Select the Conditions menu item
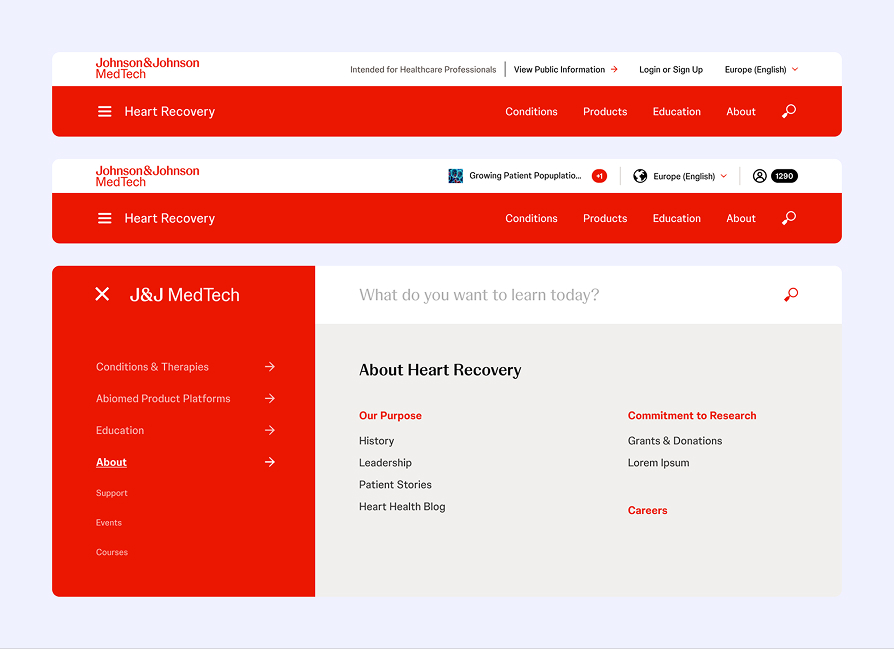Screen dimensions: 894x650 tap(531, 111)
